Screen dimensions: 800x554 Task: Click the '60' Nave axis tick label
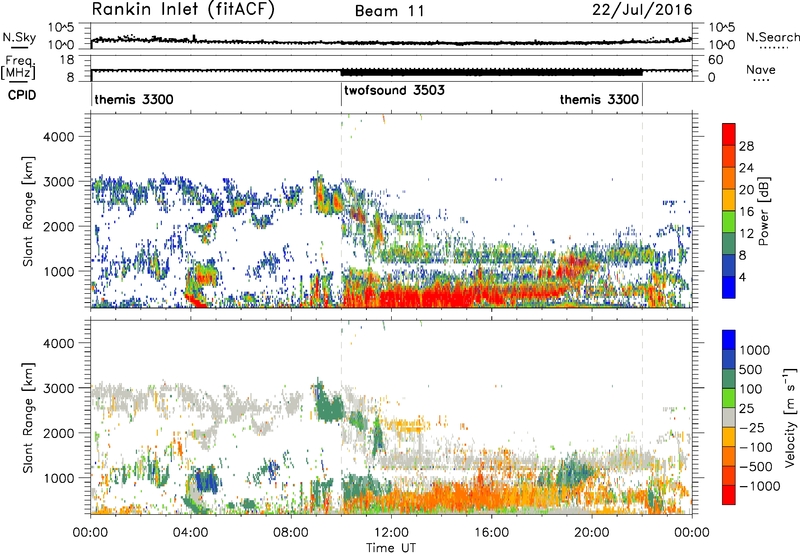pos(716,60)
